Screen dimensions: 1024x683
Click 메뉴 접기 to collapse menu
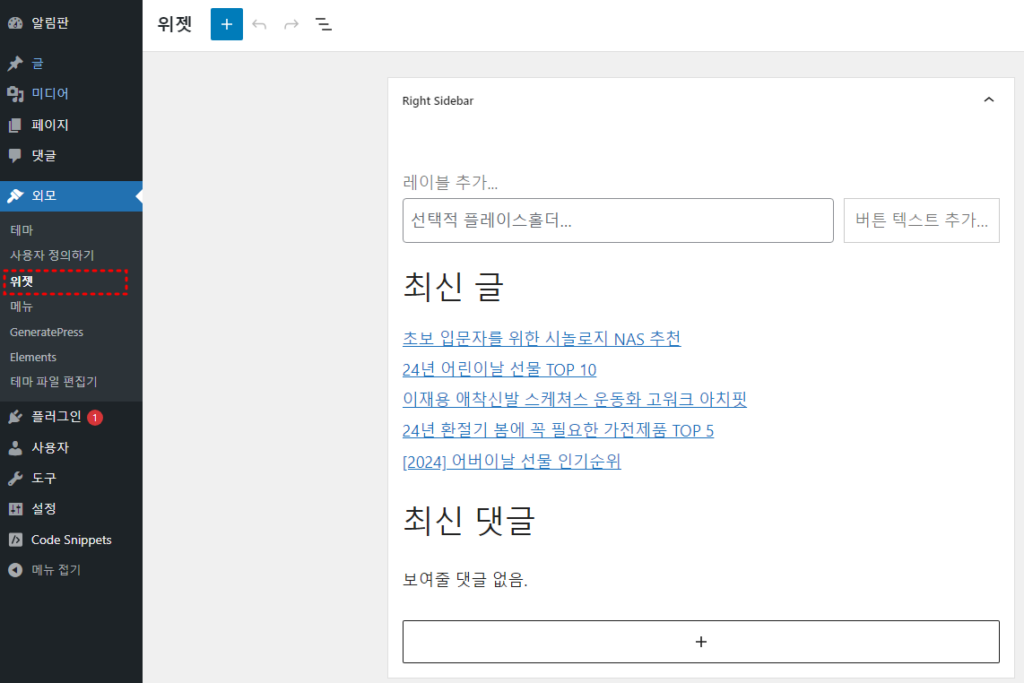pyautogui.click(x=56, y=570)
